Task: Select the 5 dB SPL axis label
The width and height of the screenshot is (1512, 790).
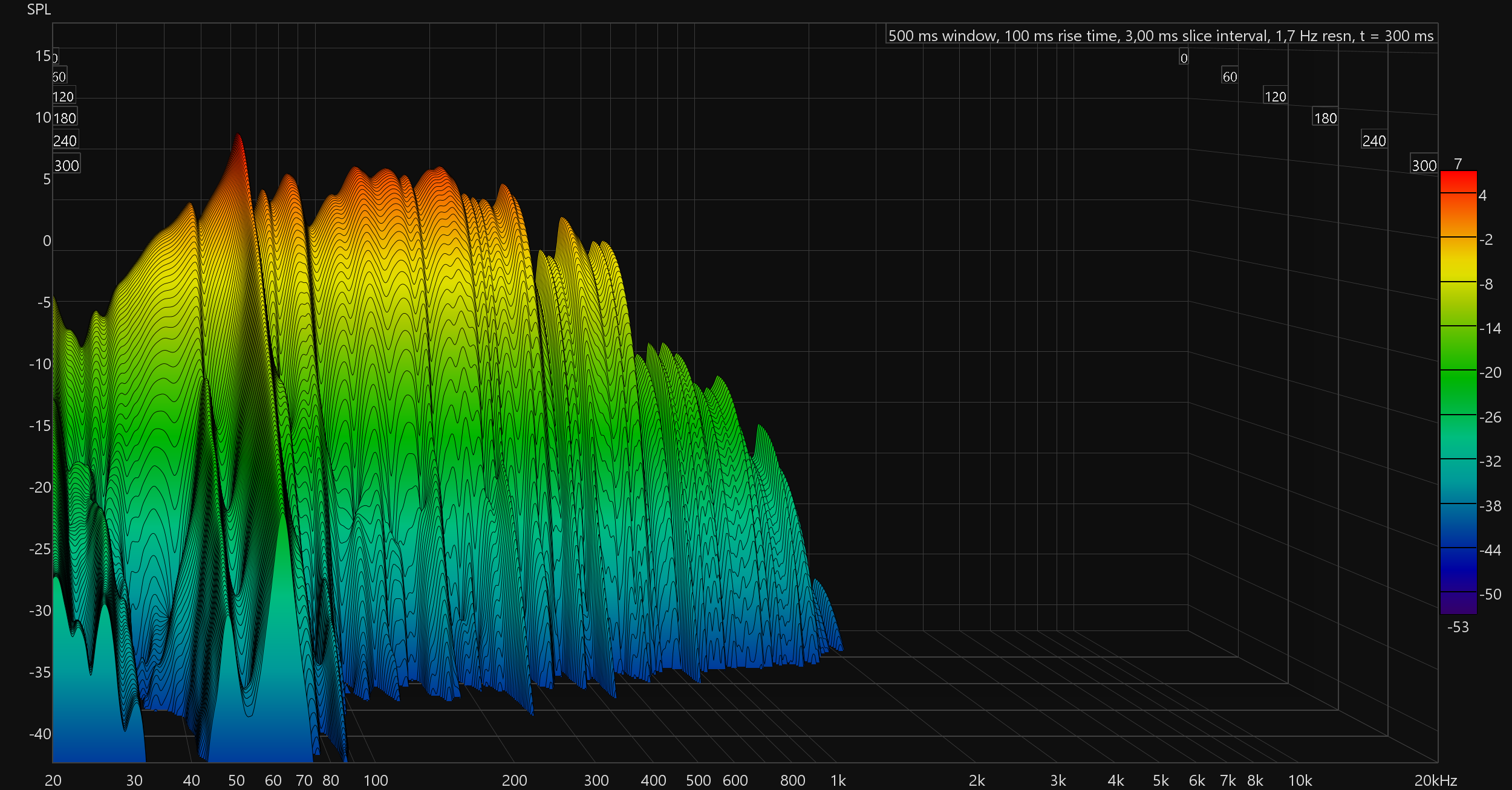Action: (47, 180)
